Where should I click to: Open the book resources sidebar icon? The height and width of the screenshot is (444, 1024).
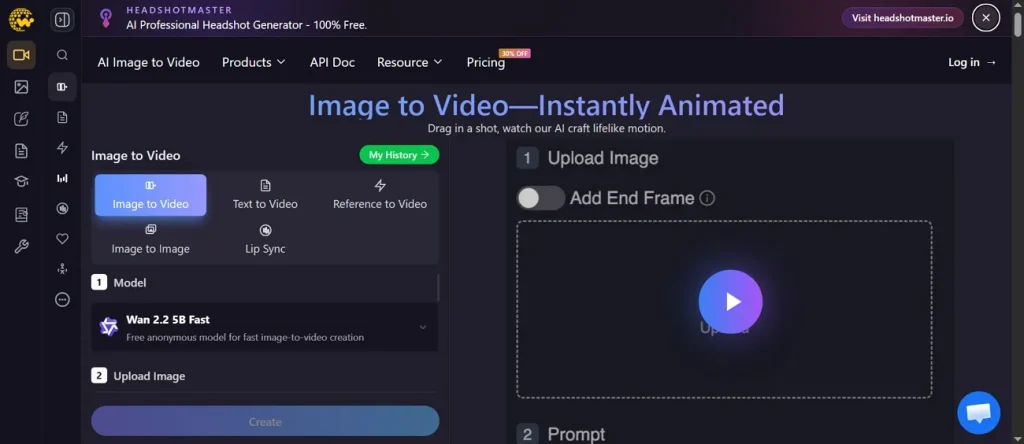[x=22, y=215]
